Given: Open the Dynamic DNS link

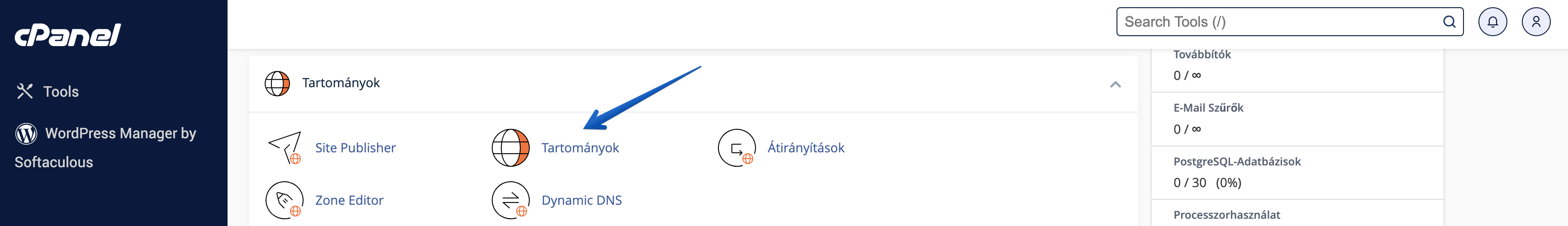Looking at the screenshot, I should [581, 200].
